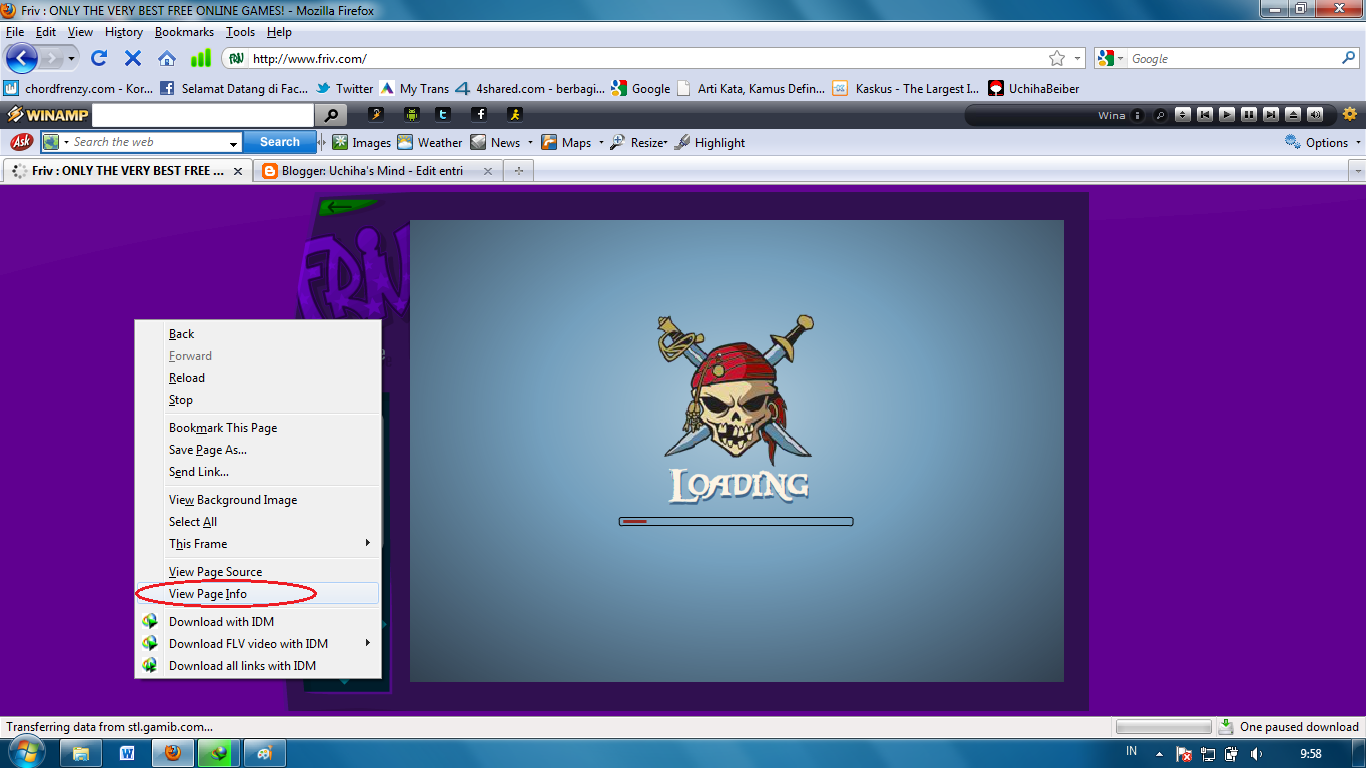The image size is (1366, 768).
Task: Click the Winamp track info icon
Action: click(1139, 115)
